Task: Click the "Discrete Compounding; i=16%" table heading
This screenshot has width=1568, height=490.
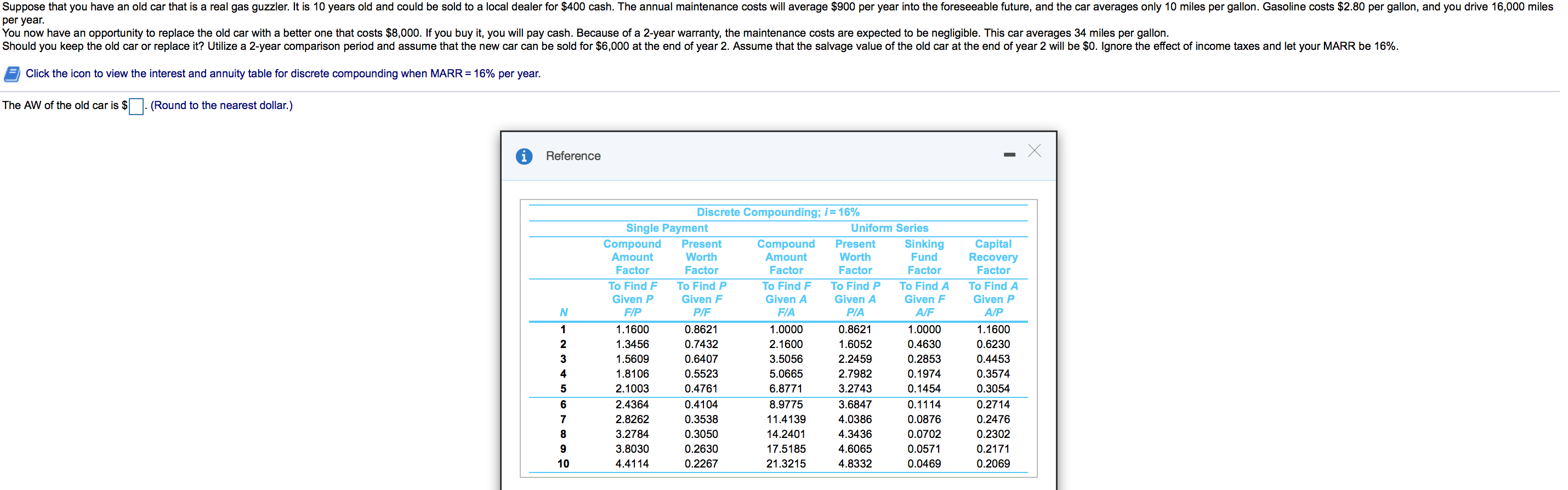Action: [778, 213]
